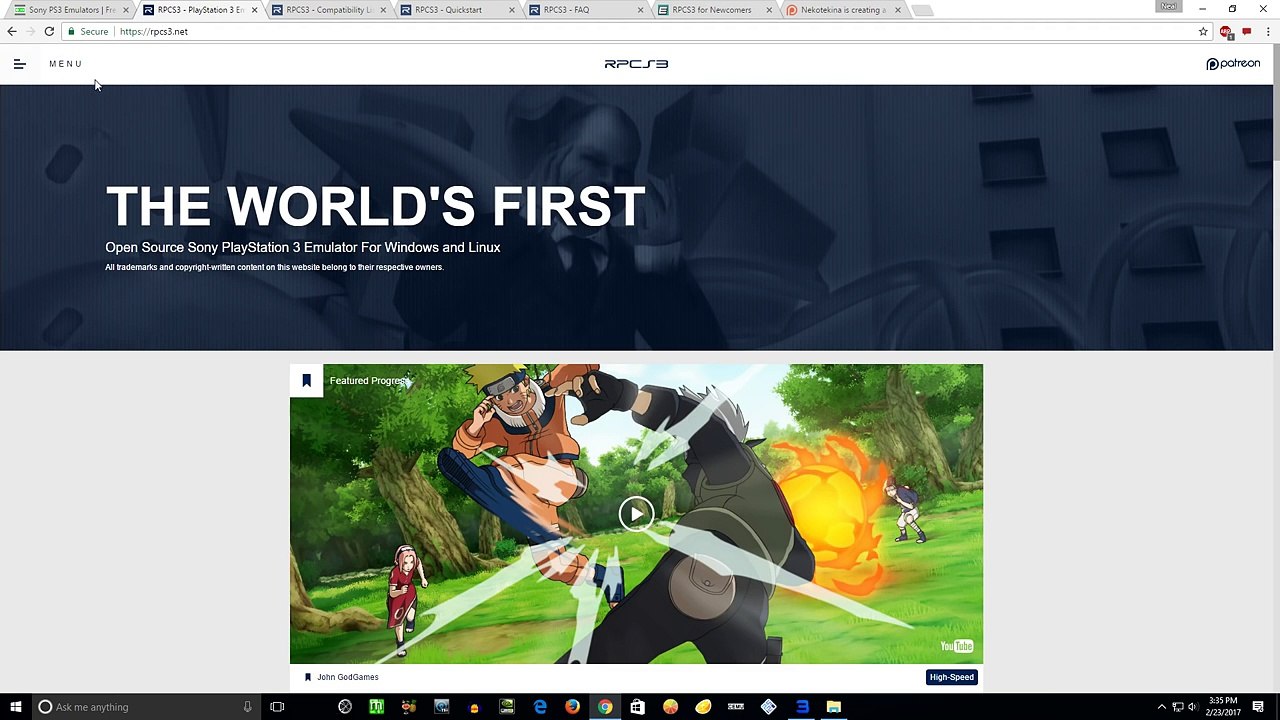The width and height of the screenshot is (1280, 720).
Task: Open Microsoft Edge from the taskbar
Action: click(540, 707)
